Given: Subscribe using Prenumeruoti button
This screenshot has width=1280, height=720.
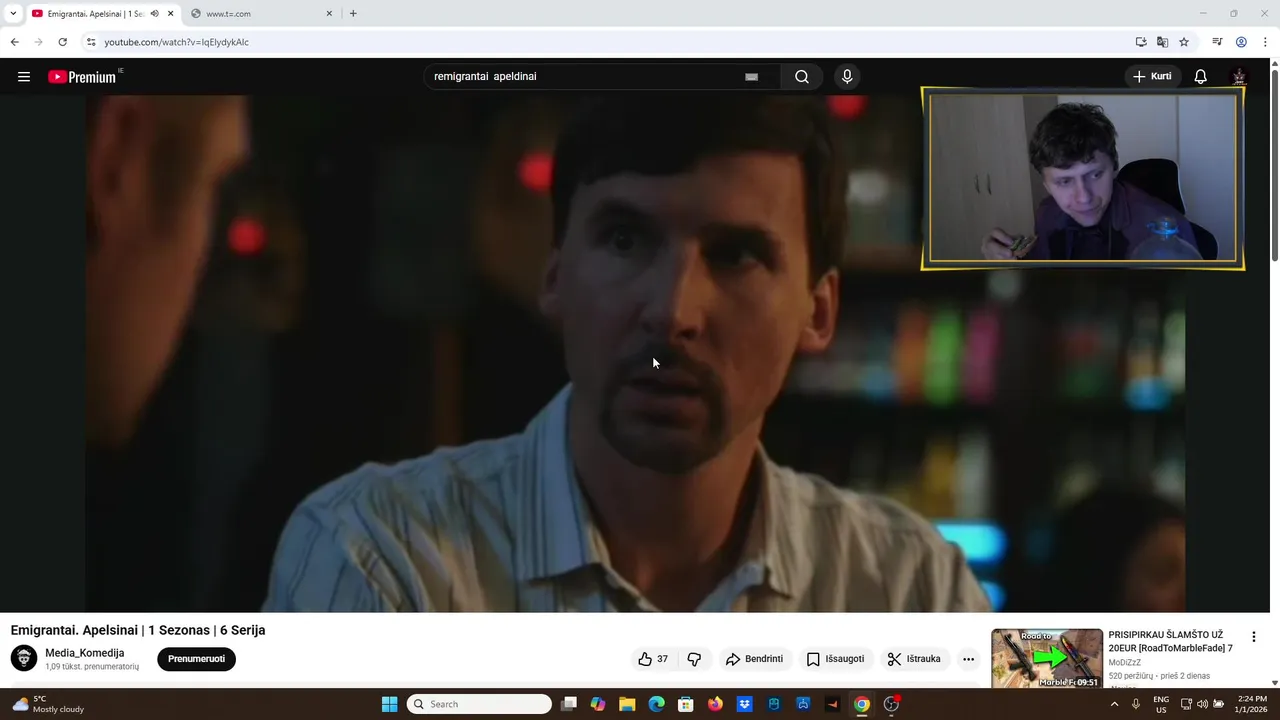Looking at the screenshot, I should (x=196, y=659).
